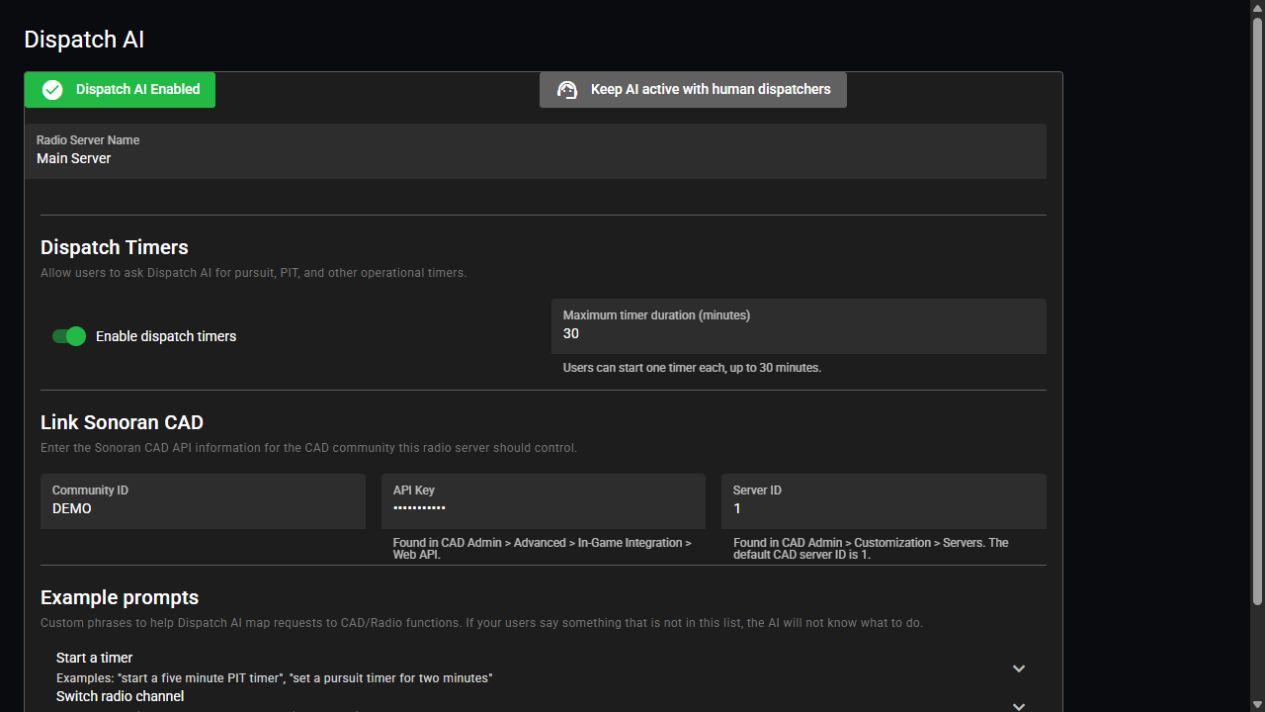Click the Example prompts heading
The image size is (1265, 712).
120,597
